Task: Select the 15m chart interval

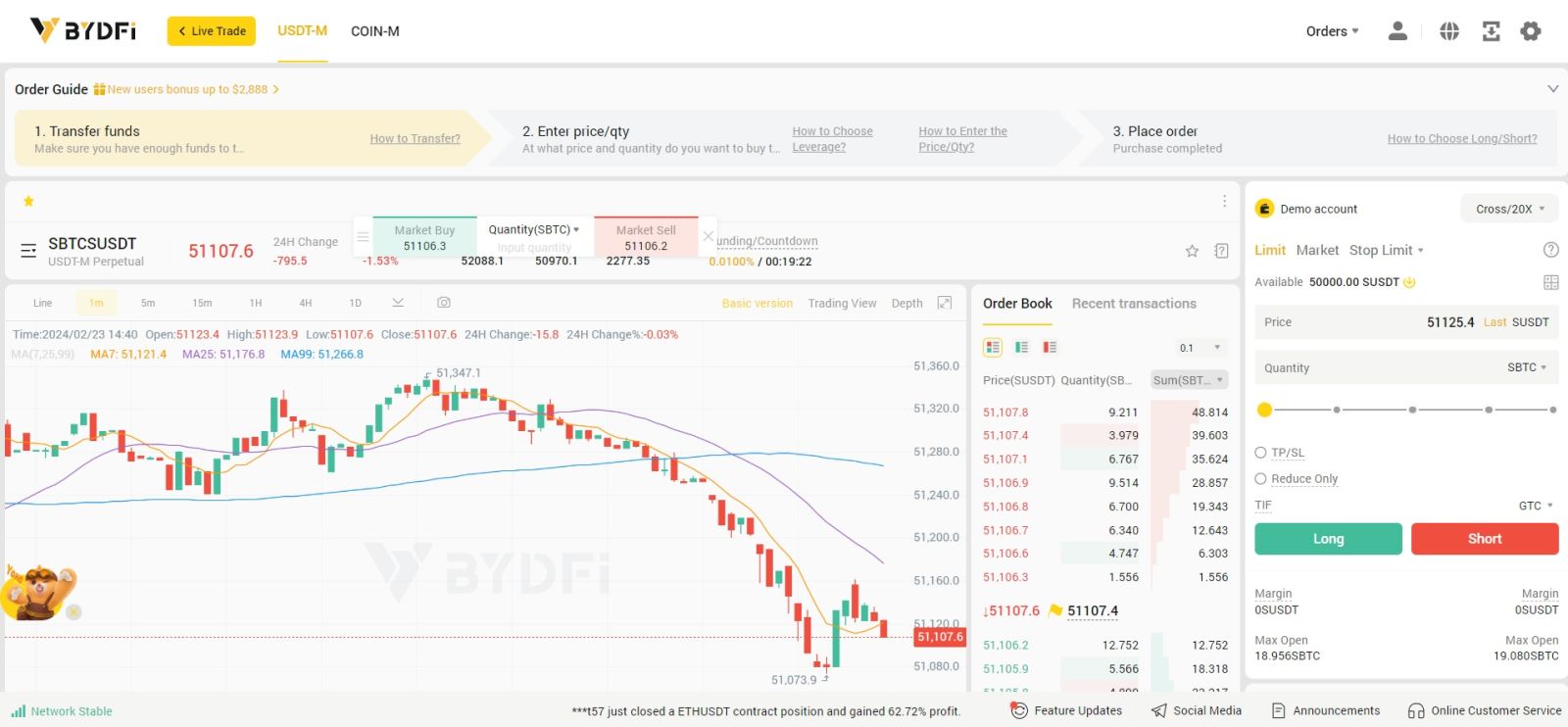Action: point(202,303)
